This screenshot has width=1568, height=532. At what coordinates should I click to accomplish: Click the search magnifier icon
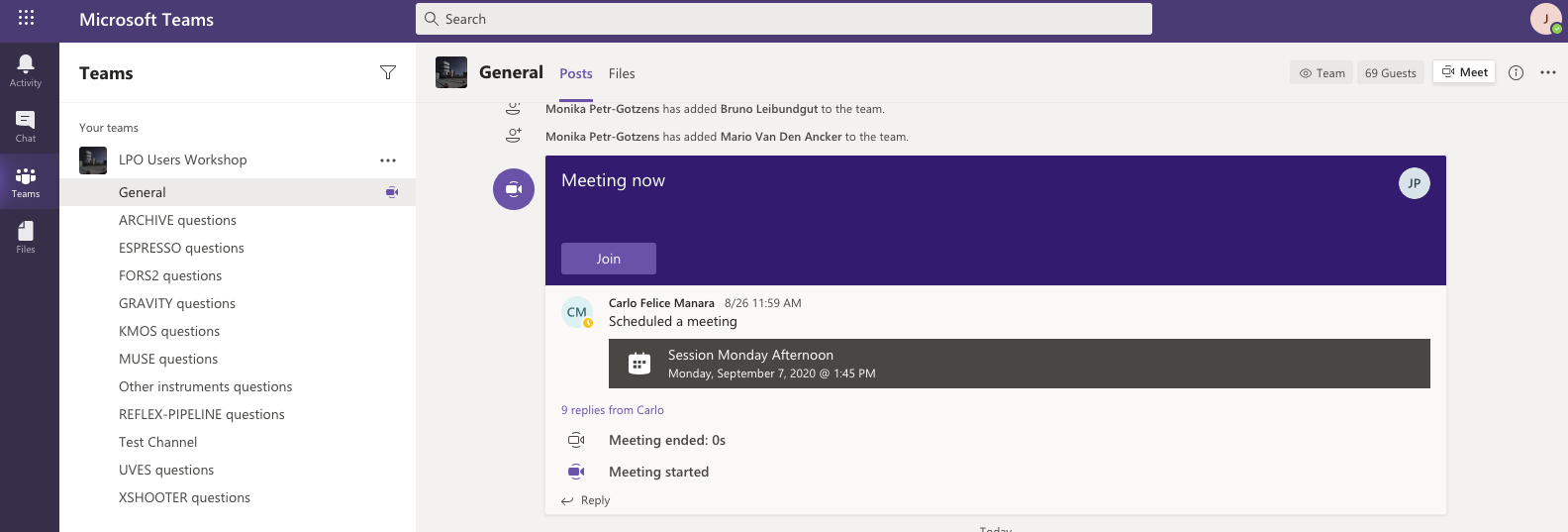(432, 19)
